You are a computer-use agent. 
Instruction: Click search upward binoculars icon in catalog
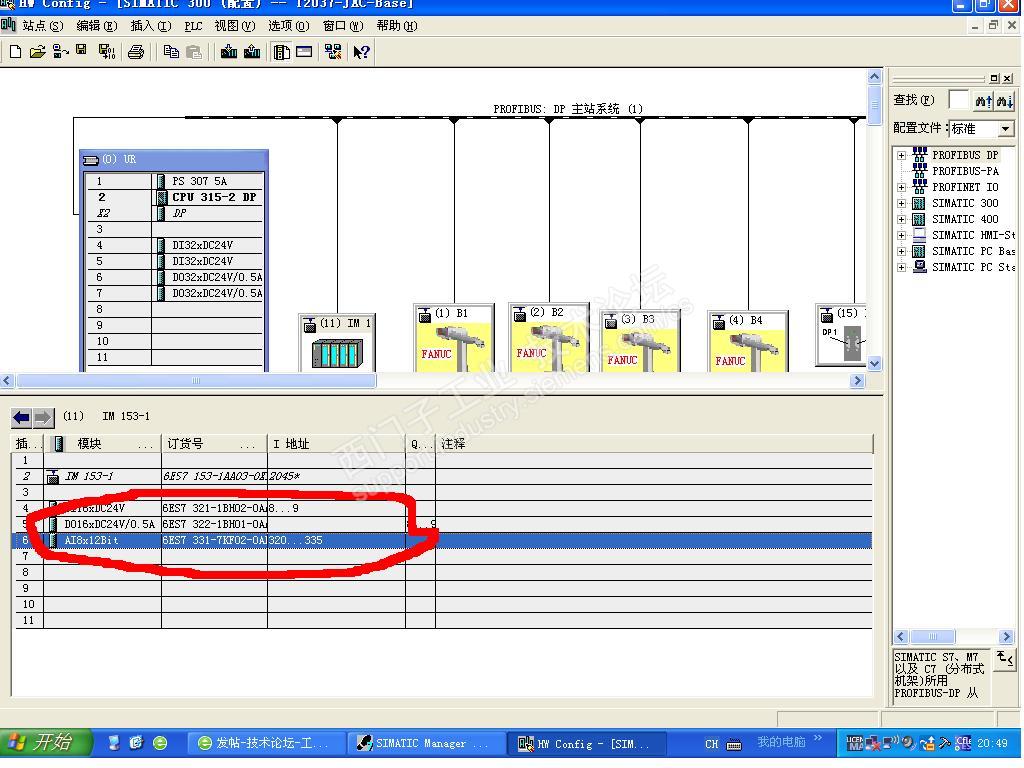[x=984, y=101]
